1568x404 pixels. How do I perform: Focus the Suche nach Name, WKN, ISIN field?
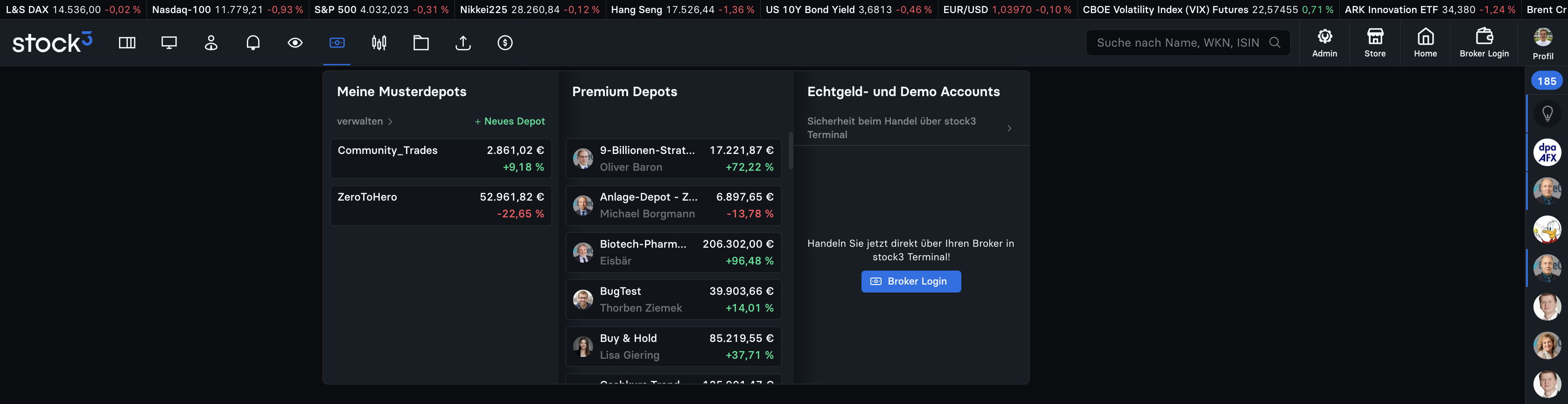tap(1188, 42)
